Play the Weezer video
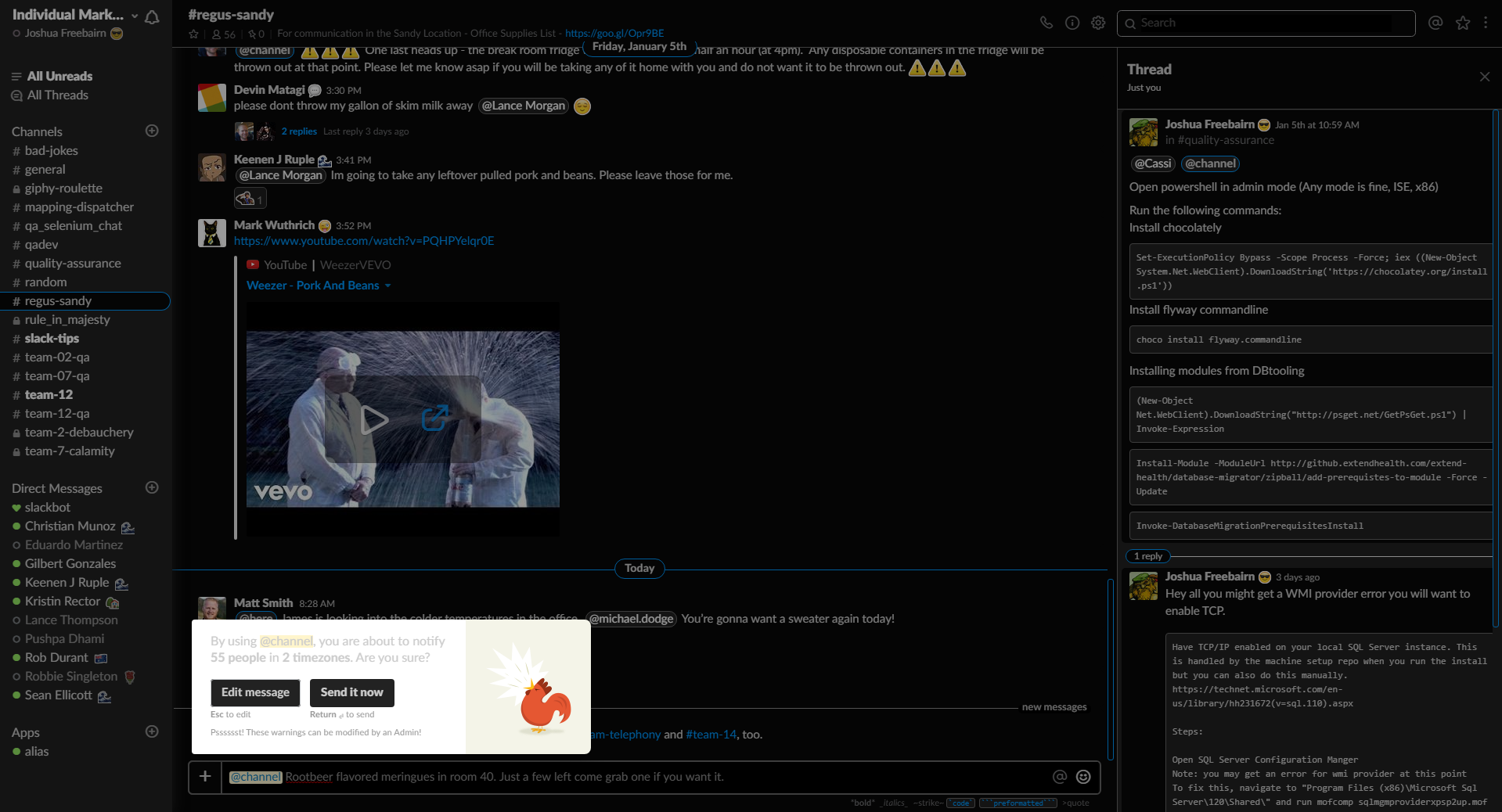 coord(373,420)
